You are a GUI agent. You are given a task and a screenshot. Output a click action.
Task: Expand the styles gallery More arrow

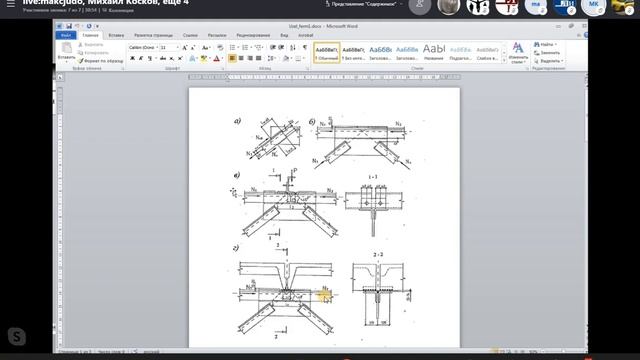pyautogui.click(x=504, y=60)
